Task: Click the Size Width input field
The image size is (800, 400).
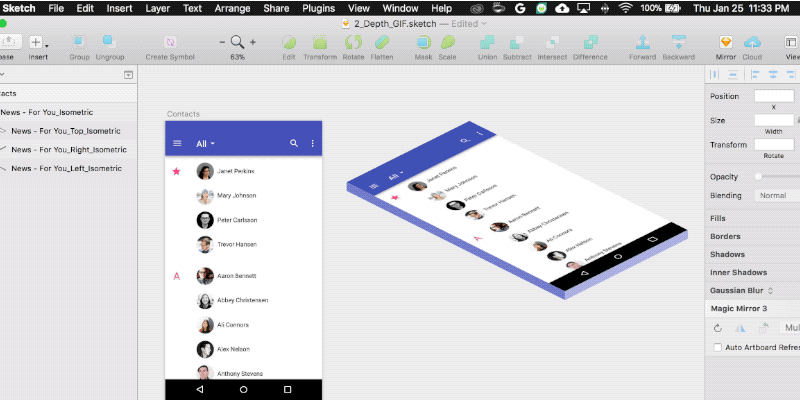Action: [x=774, y=120]
